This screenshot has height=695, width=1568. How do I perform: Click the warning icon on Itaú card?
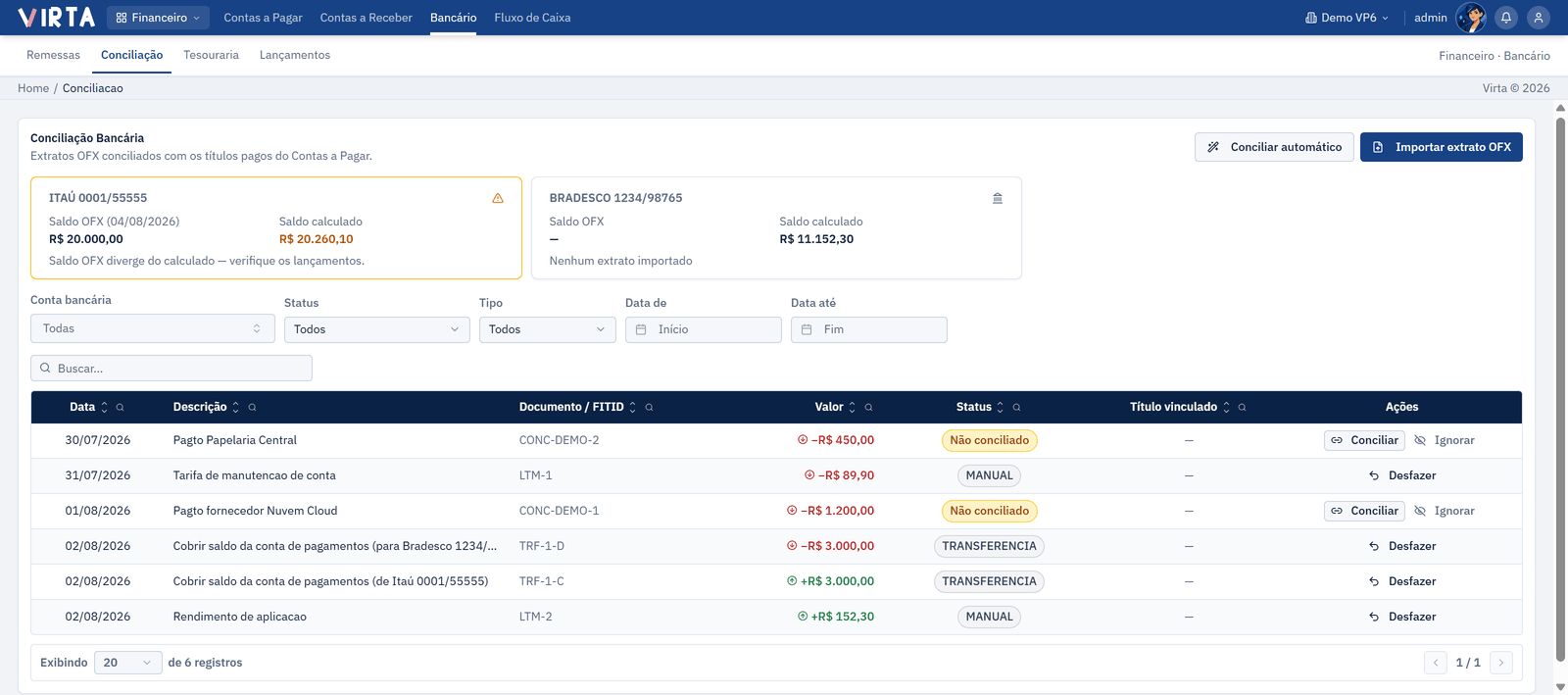(498, 198)
